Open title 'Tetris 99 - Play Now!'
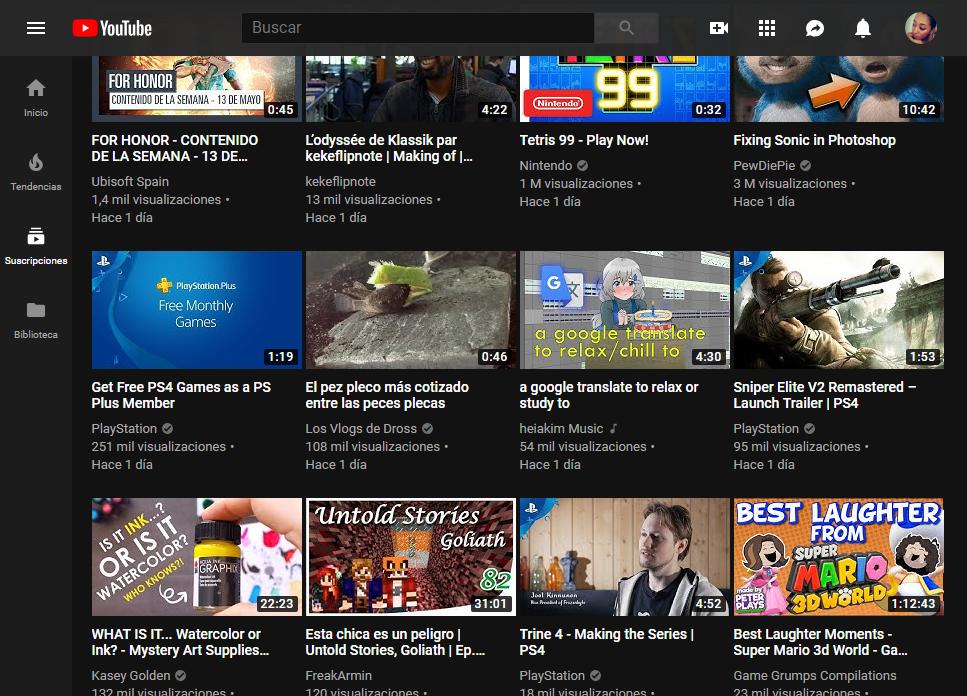The image size is (967, 696). click(584, 140)
